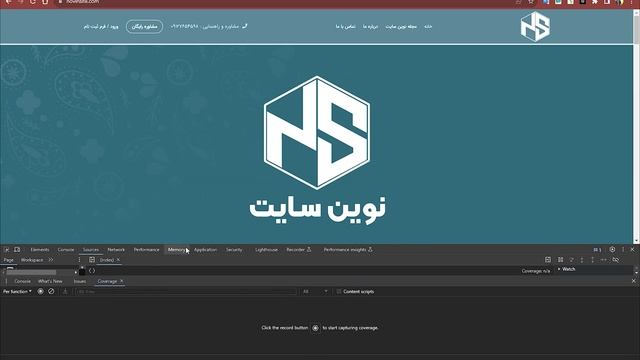Viewport: 640px width, 360px height.
Task: Open the Home nav link
Action: 428,27
